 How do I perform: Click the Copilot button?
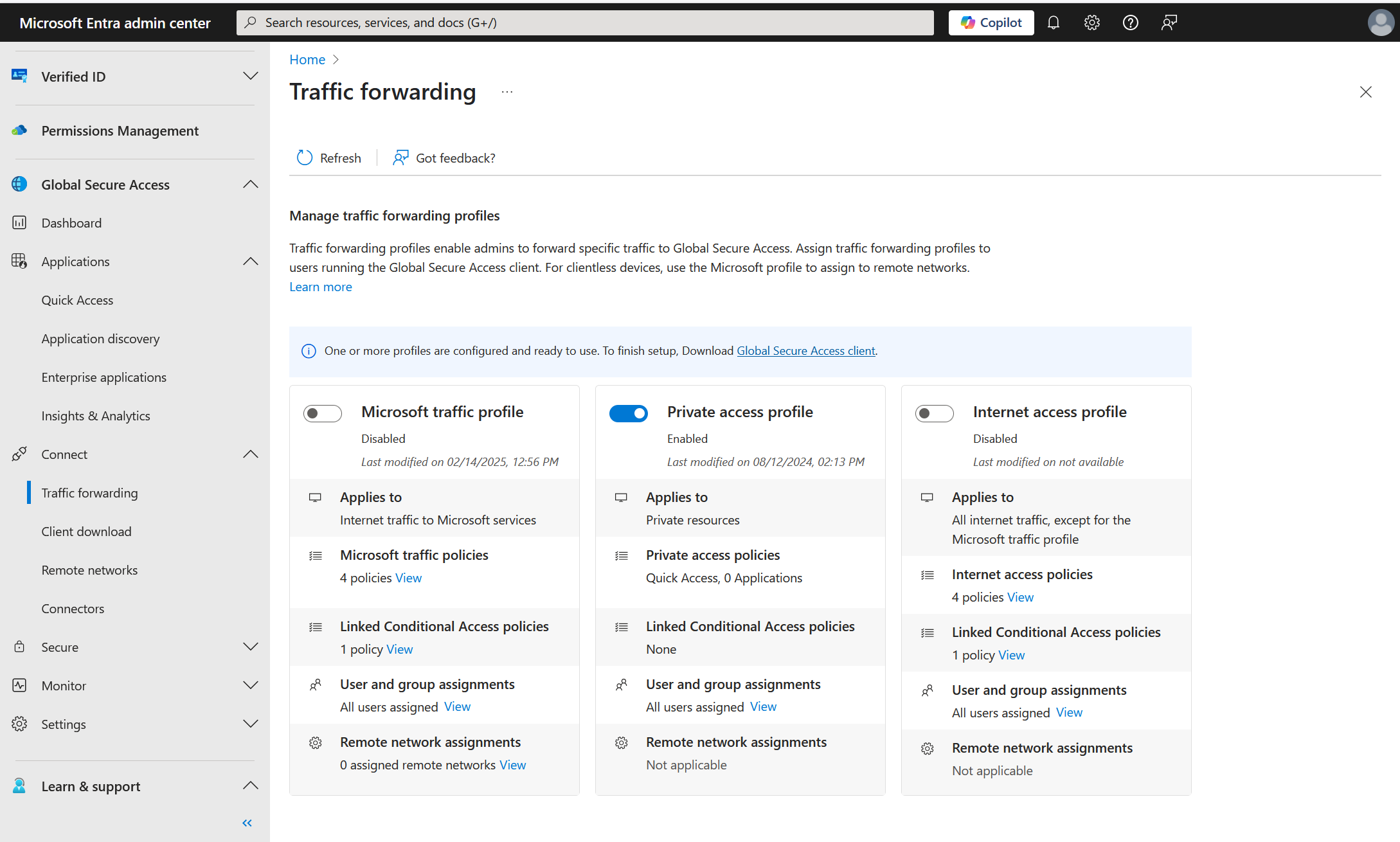[991, 22]
